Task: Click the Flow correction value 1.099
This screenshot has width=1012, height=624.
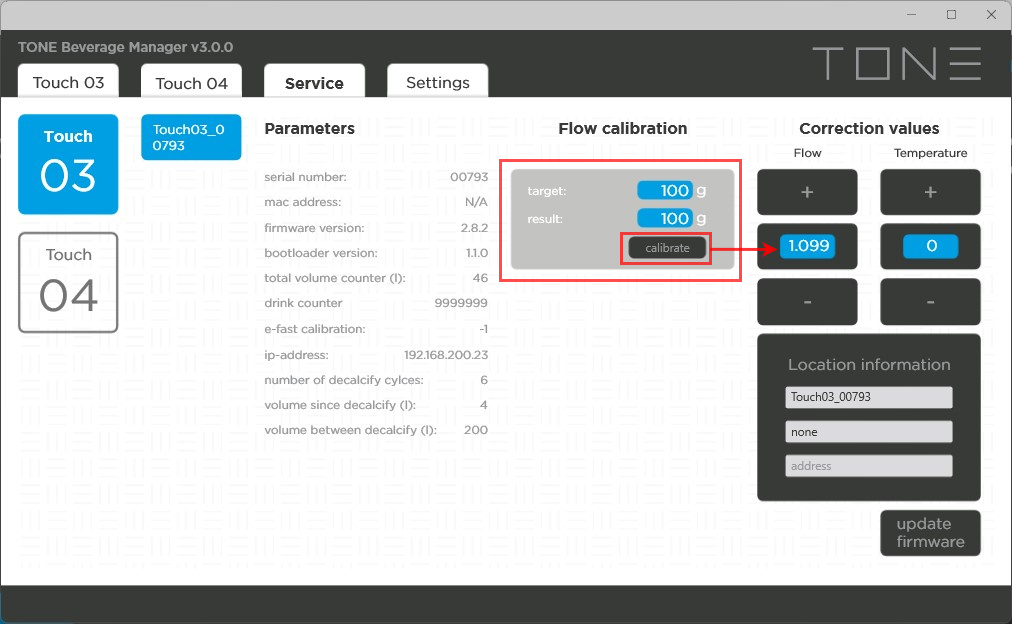Action: click(807, 246)
